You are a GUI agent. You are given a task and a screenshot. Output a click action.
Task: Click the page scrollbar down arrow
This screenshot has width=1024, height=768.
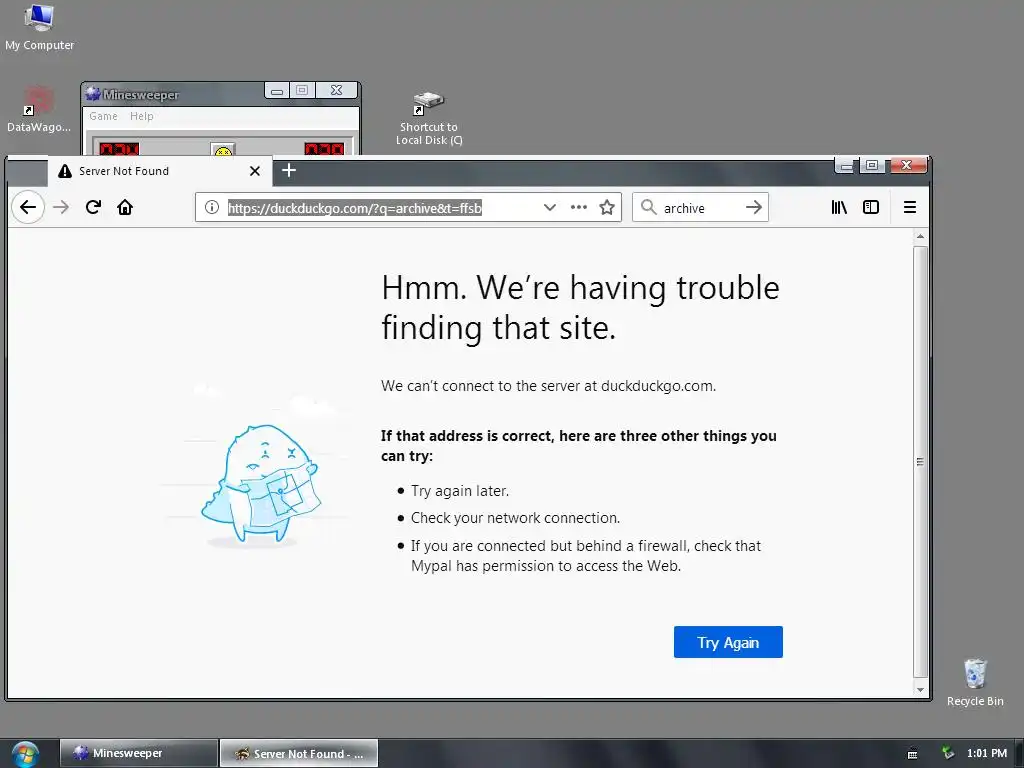920,690
